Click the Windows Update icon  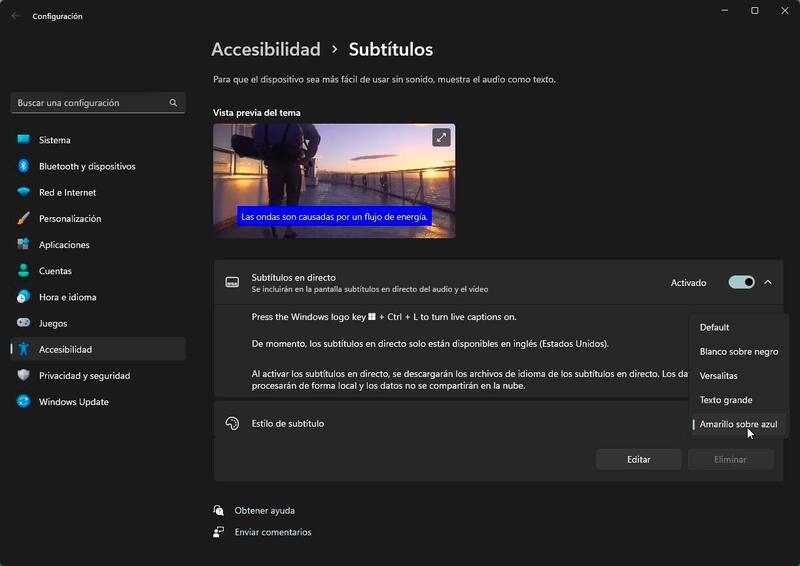(x=23, y=402)
